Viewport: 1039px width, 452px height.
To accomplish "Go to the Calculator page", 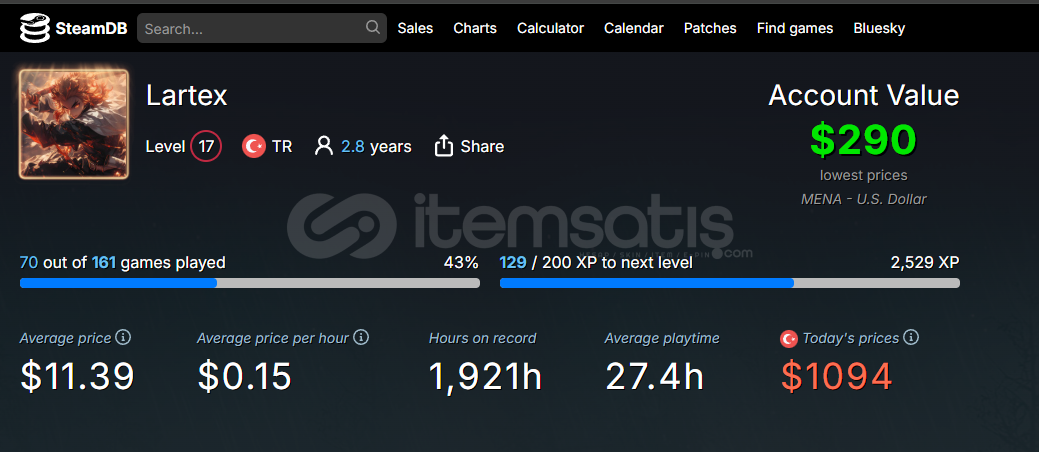I will (551, 28).
